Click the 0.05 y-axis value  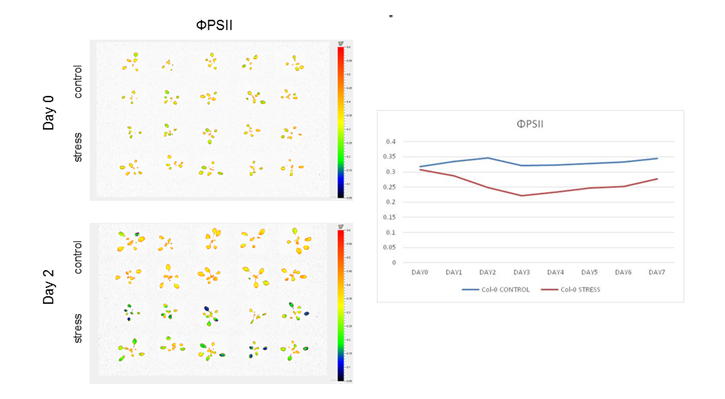tap(389, 247)
